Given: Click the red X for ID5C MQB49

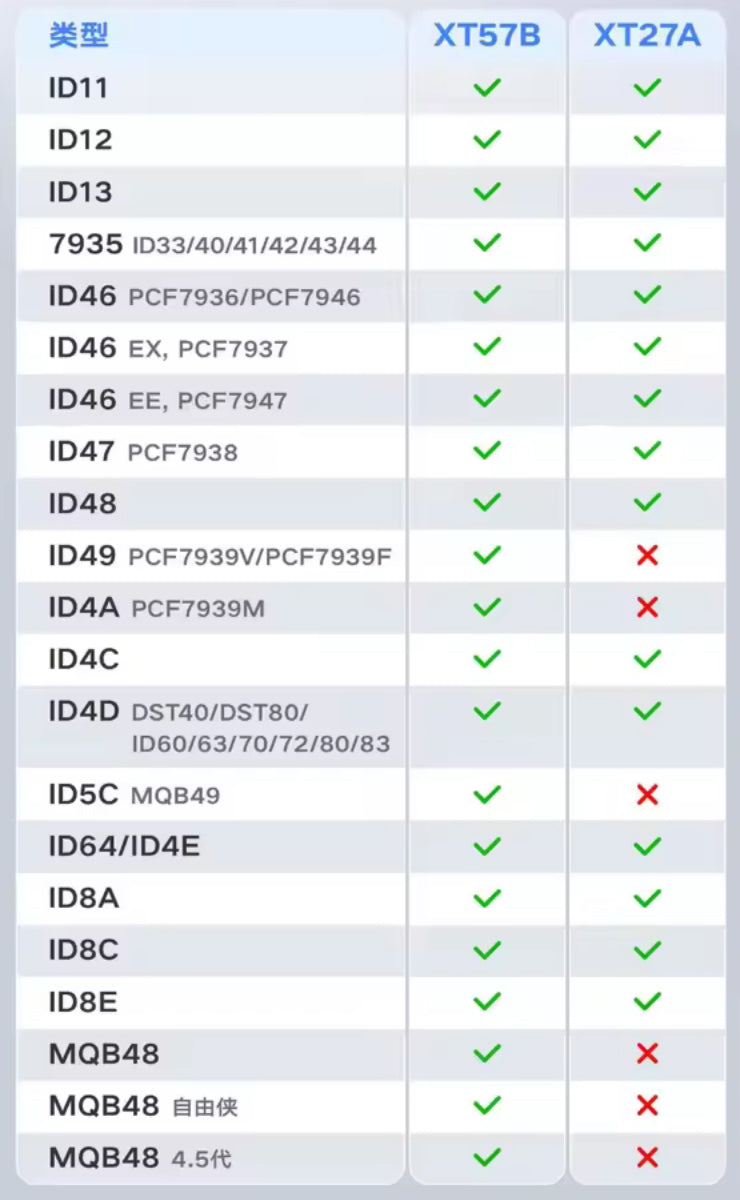Looking at the screenshot, I should 647,795.
